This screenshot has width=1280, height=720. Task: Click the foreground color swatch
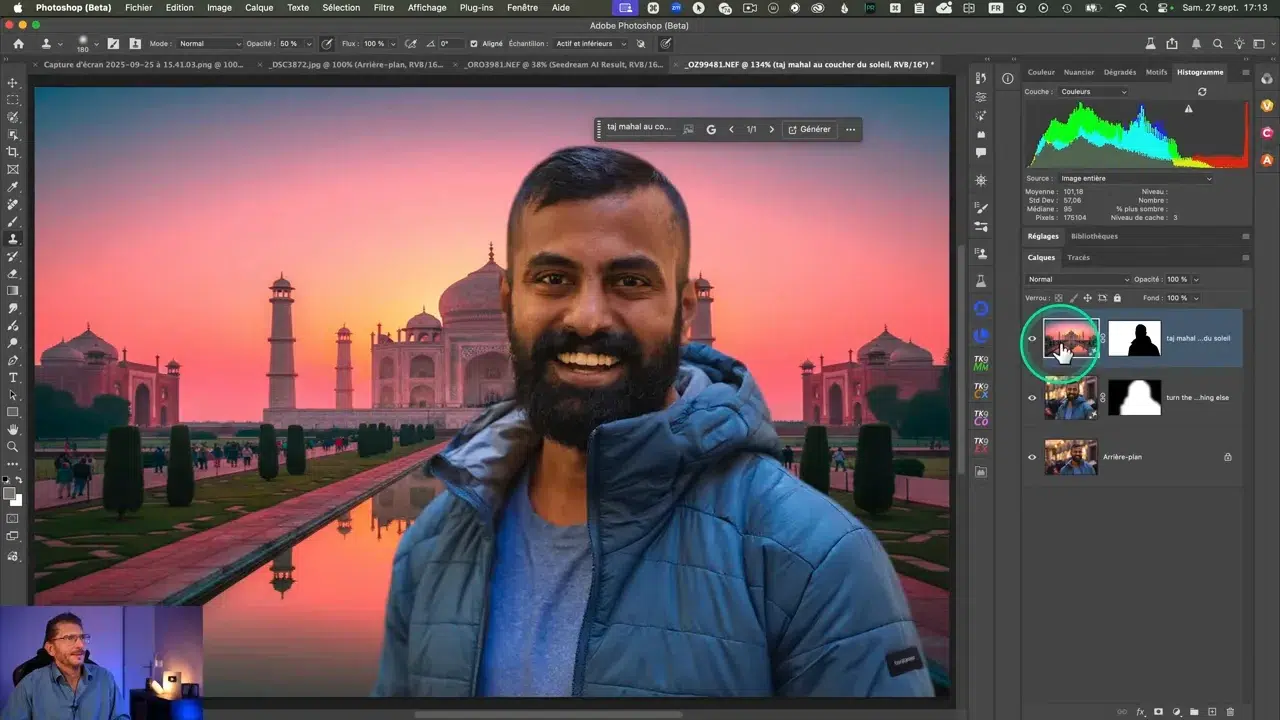click(x=9, y=494)
